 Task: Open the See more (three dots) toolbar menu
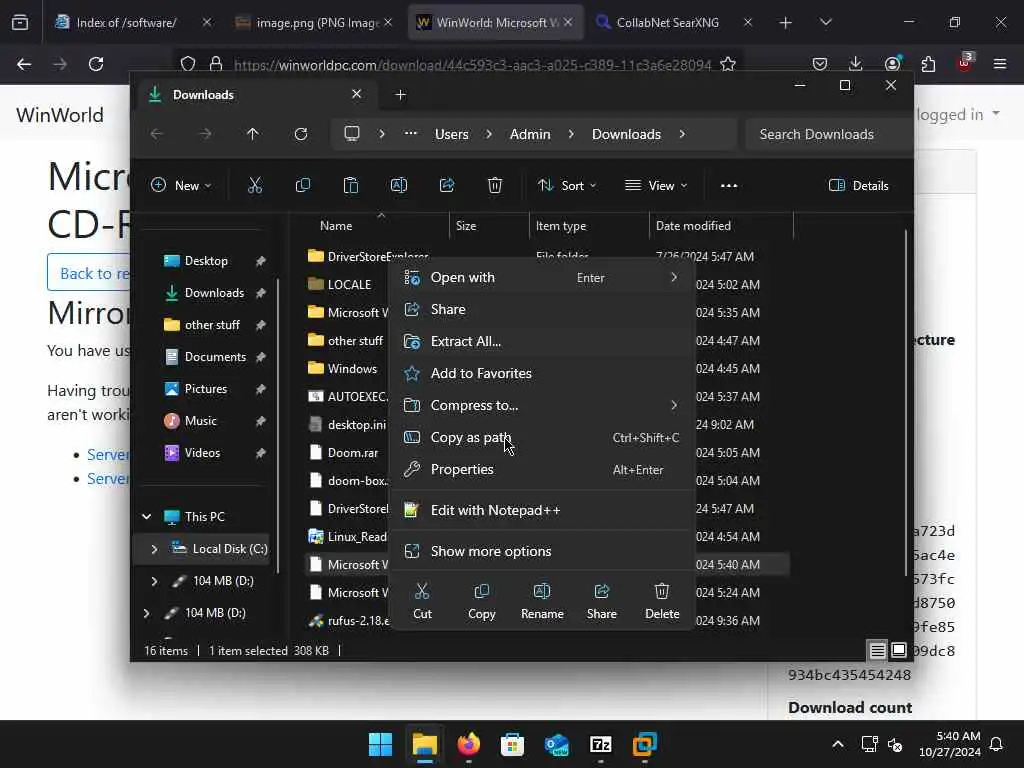[729, 185]
